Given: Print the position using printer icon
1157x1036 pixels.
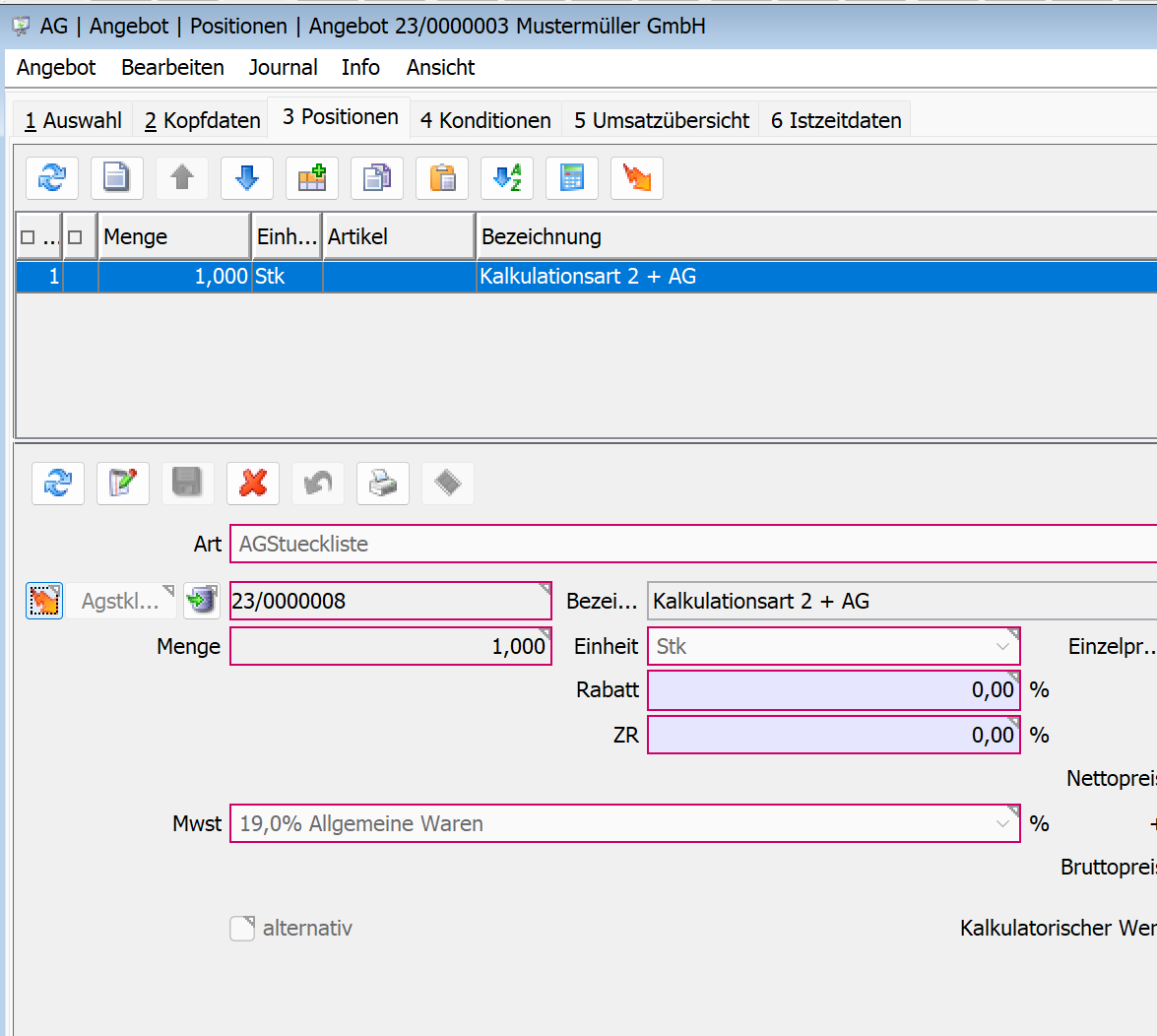Looking at the screenshot, I should [x=383, y=484].
